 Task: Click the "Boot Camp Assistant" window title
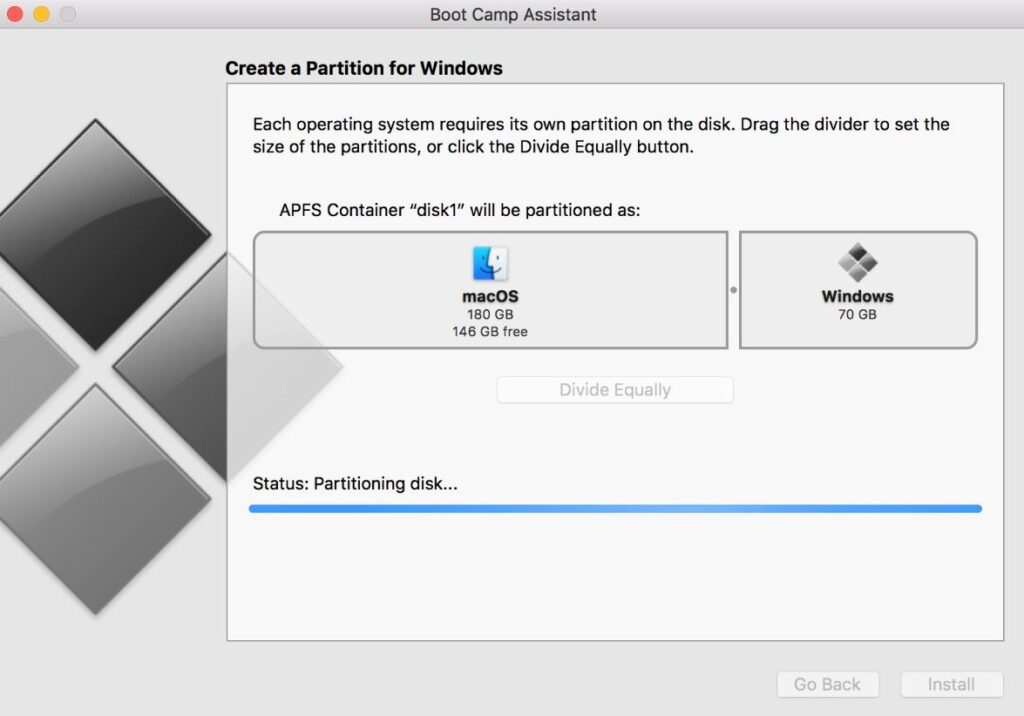[x=513, y=14]
